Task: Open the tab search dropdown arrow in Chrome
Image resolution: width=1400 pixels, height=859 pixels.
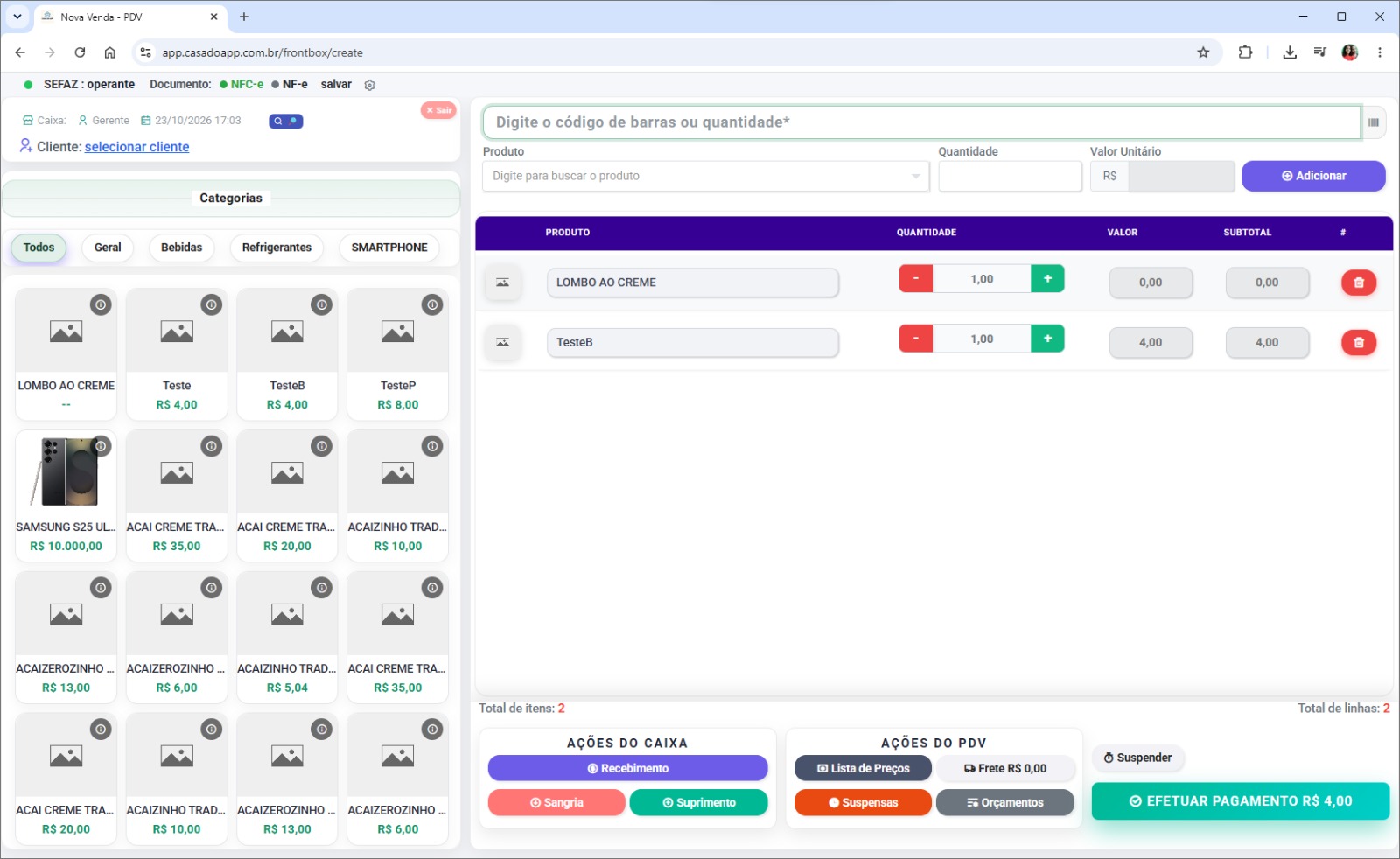Action: click(17, 17)
